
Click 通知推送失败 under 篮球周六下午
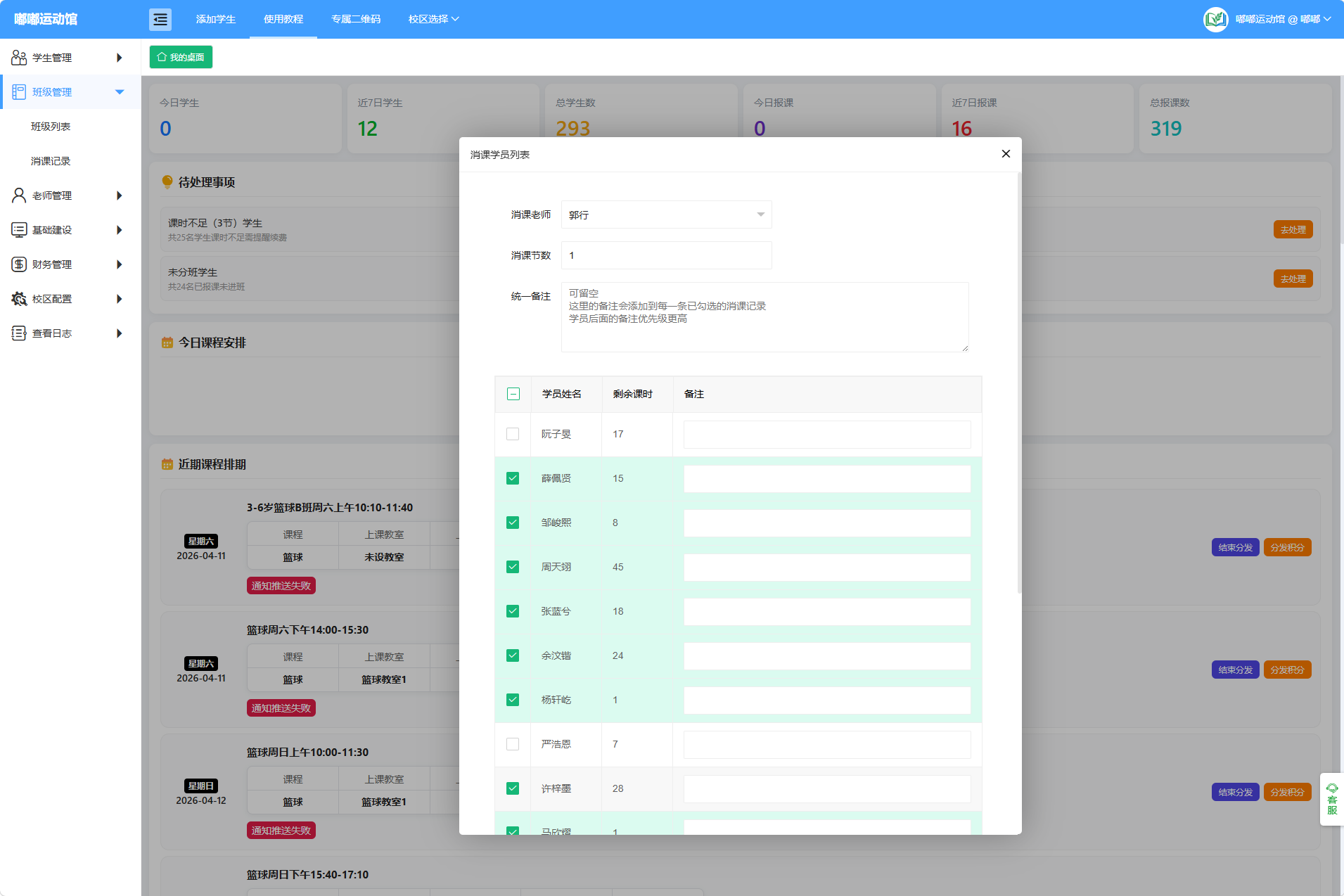pos(281,708)
